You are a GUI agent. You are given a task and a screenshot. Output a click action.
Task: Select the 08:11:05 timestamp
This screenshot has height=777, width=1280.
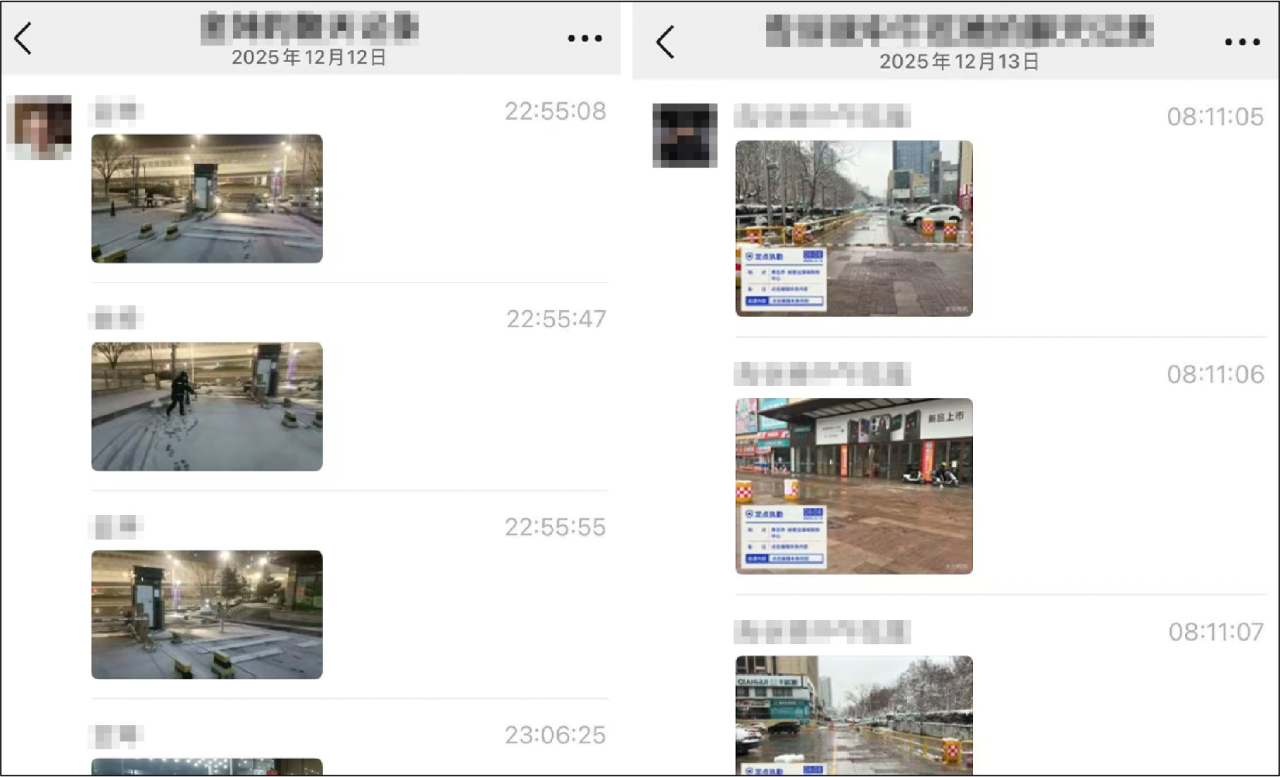click(x=1215, y=117)
